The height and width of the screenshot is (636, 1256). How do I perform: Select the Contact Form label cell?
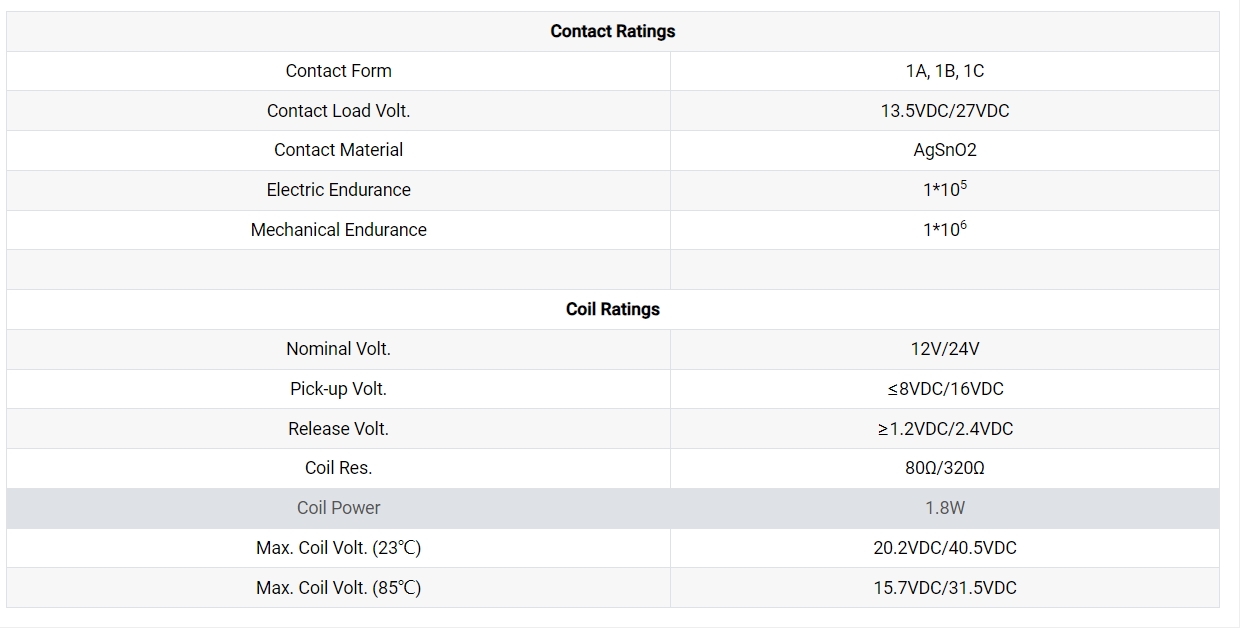click(338, 71)
